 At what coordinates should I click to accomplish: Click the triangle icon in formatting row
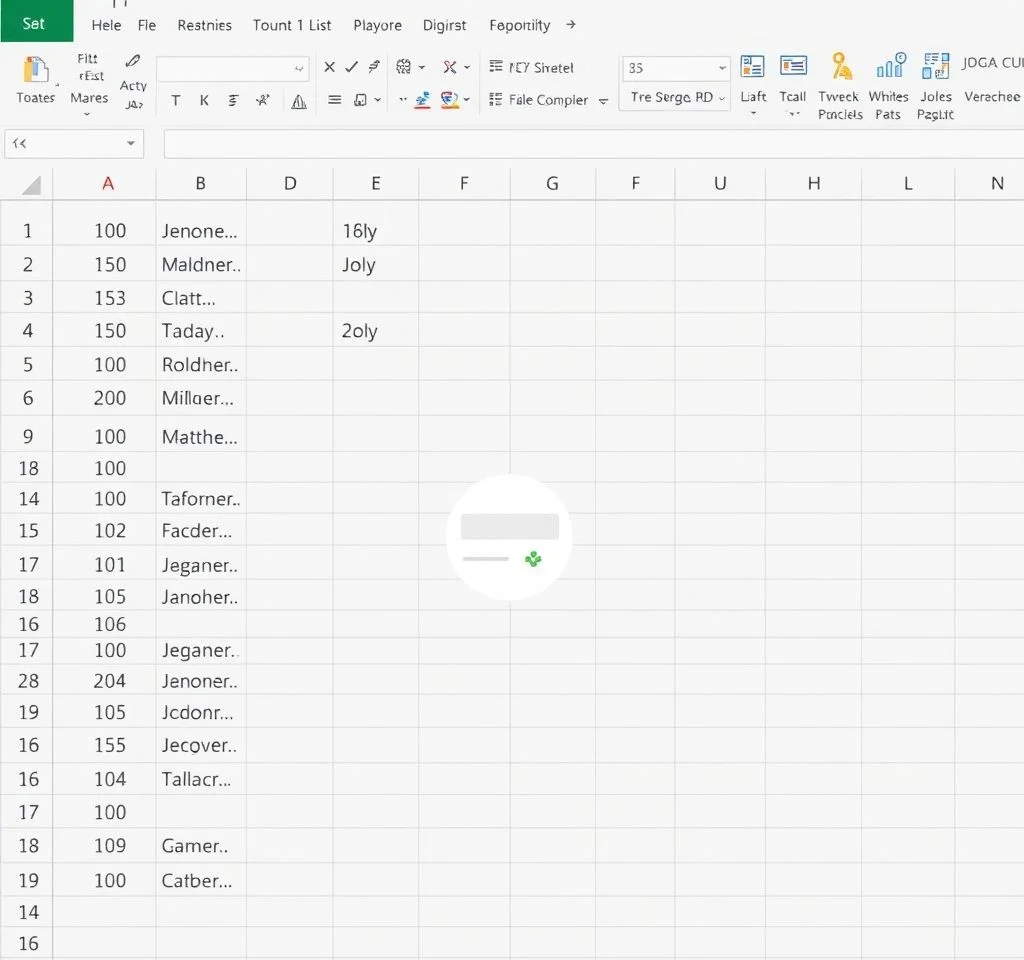(x=298, y=101)
